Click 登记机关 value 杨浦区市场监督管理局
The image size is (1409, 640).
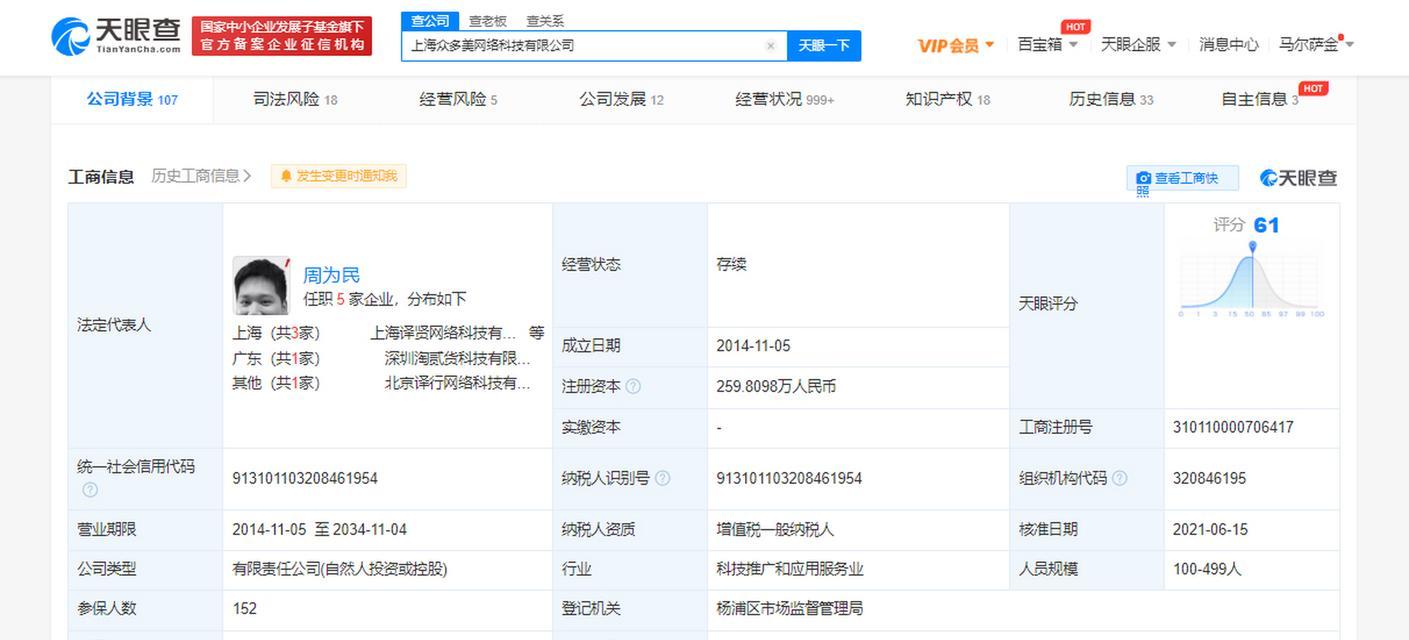789,608
